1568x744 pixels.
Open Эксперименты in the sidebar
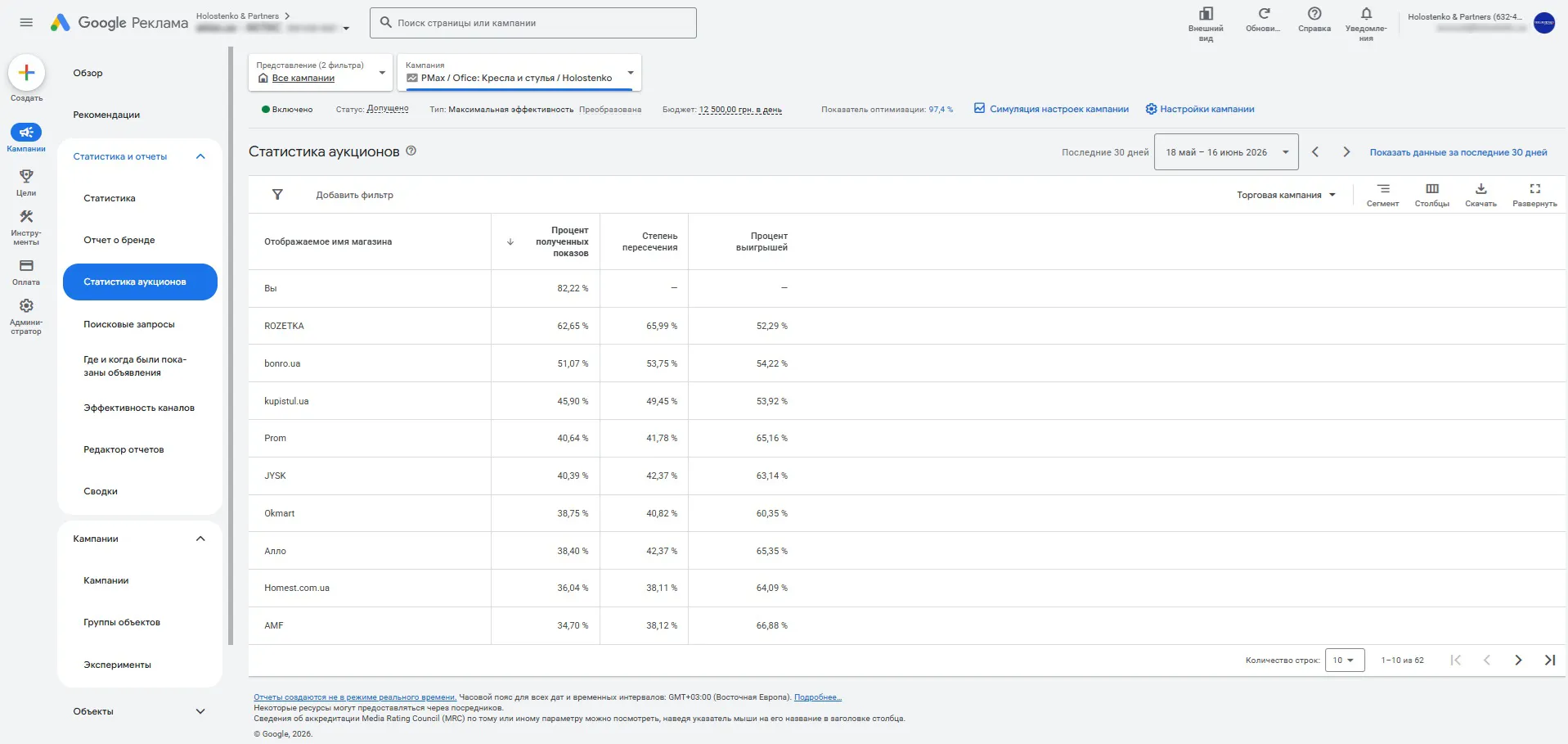[x=117, y=665]
